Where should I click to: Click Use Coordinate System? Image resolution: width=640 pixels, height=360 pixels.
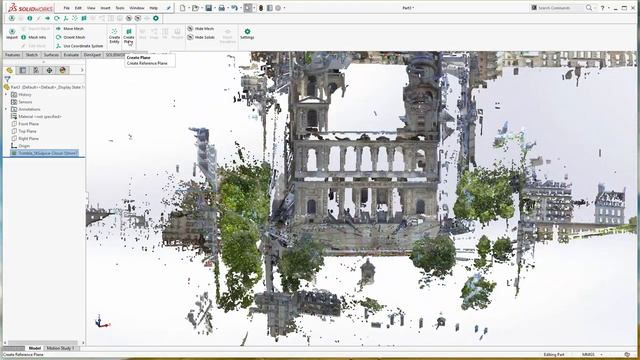coord(79,46)
